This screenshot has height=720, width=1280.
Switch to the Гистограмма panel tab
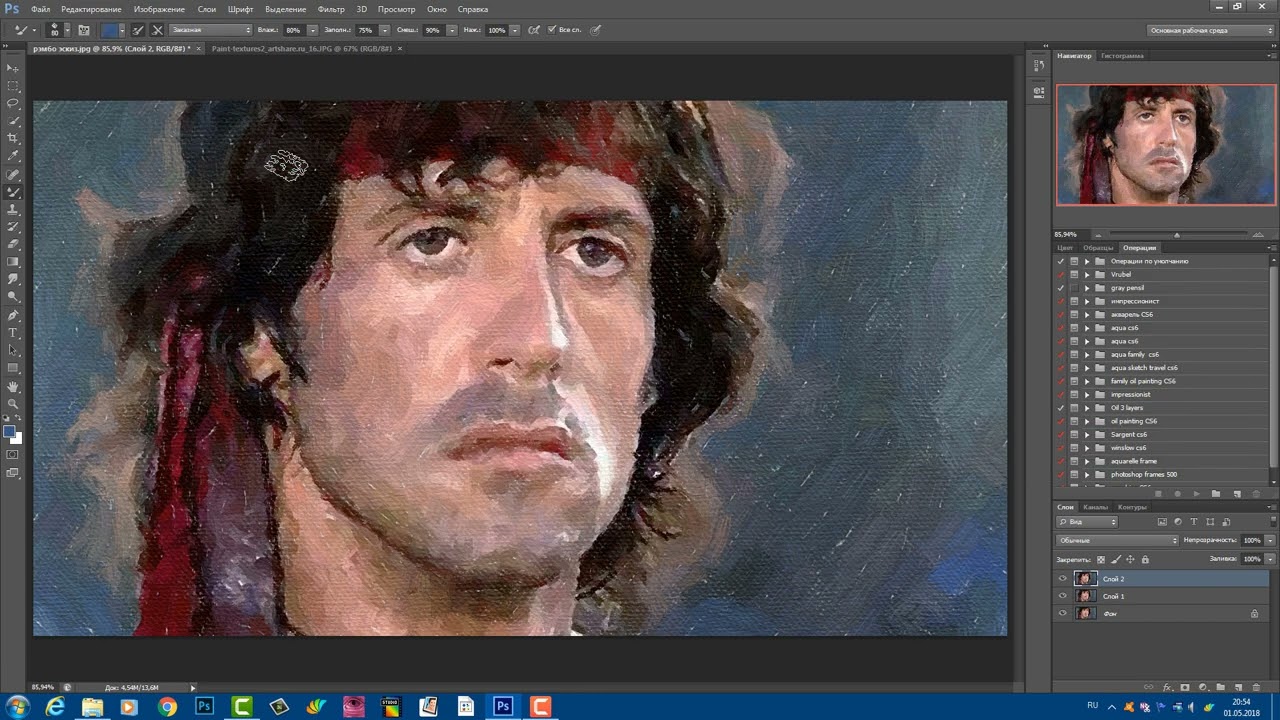pyautogui.click(x=1122, y=56)
